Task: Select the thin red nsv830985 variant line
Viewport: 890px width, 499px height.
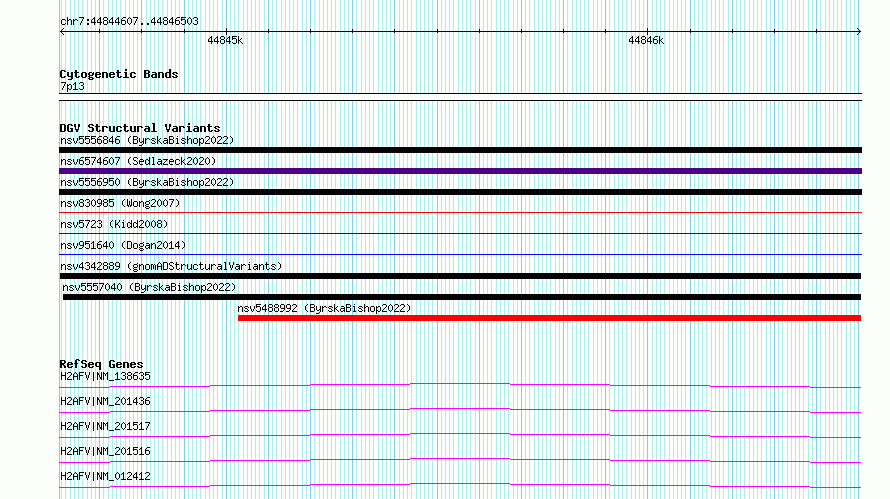Action: click(460, 213)
